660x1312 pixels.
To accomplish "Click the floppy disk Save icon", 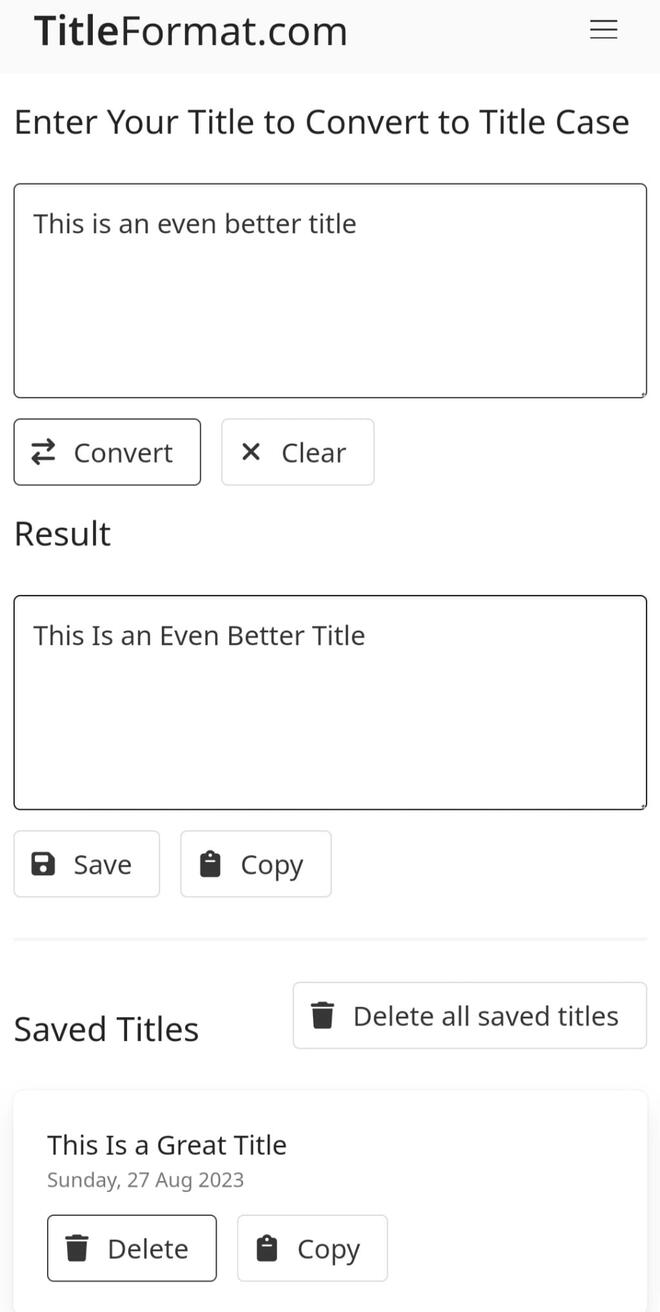I will coord(43,864).
